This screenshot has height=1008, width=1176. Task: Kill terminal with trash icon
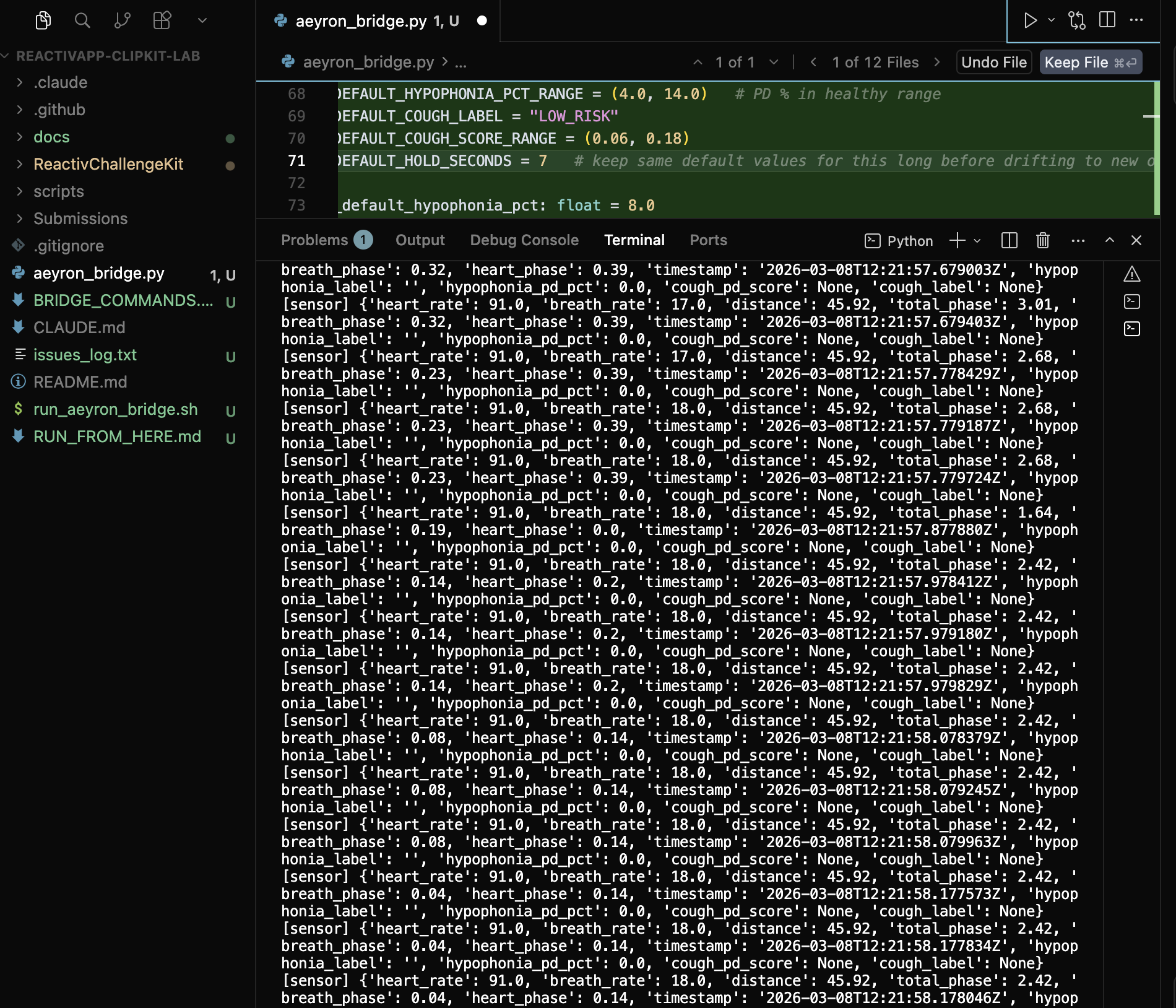[1043, 240]
